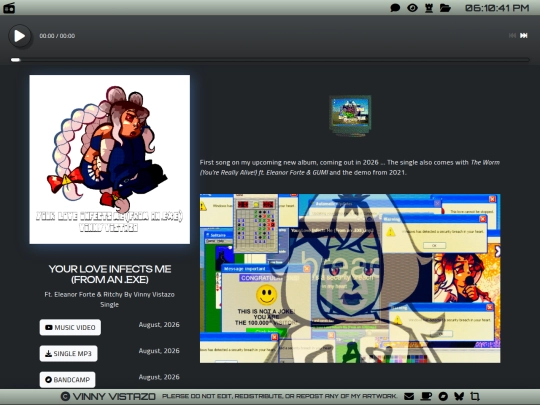Open the chess rook icon
Viewport: 540px width, 405px height.
(429, 8)
